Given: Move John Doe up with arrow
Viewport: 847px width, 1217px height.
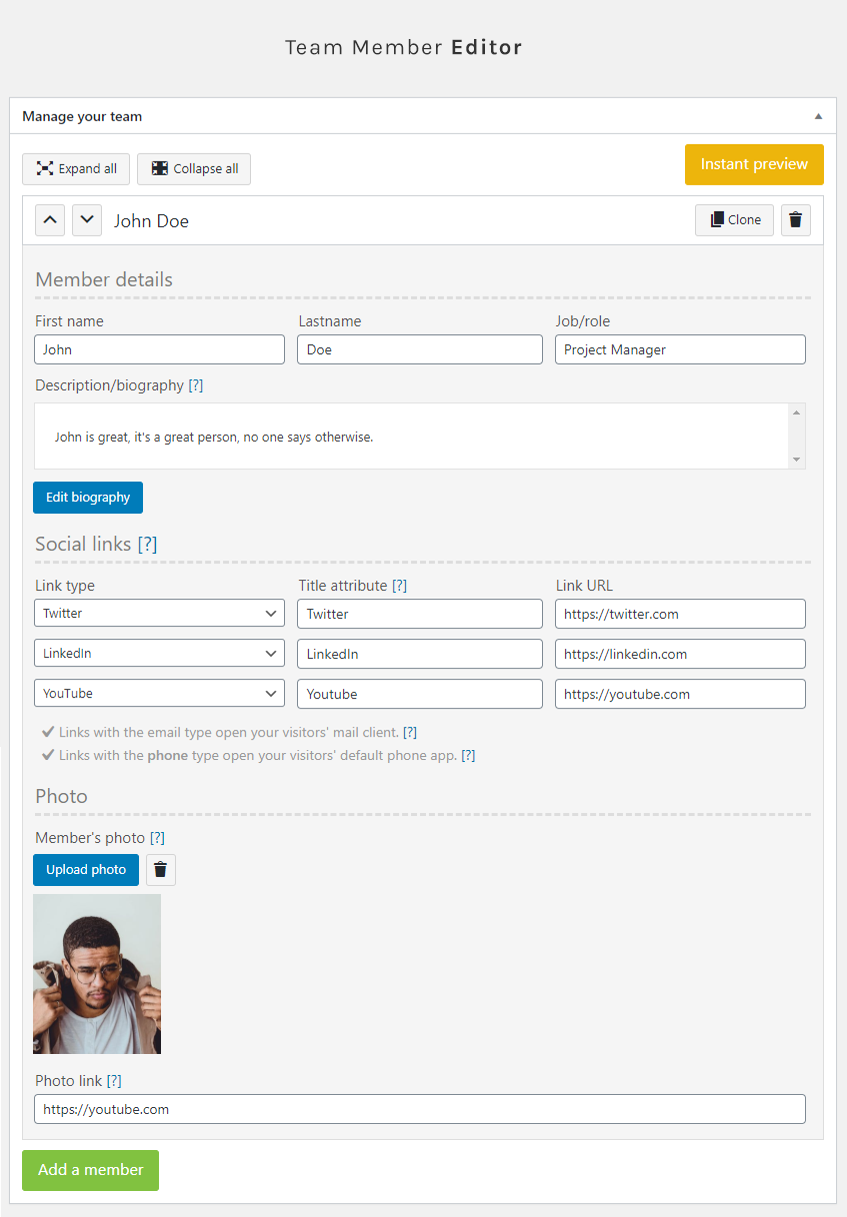Looking at the screenshot, I should (x=50, y=220).
